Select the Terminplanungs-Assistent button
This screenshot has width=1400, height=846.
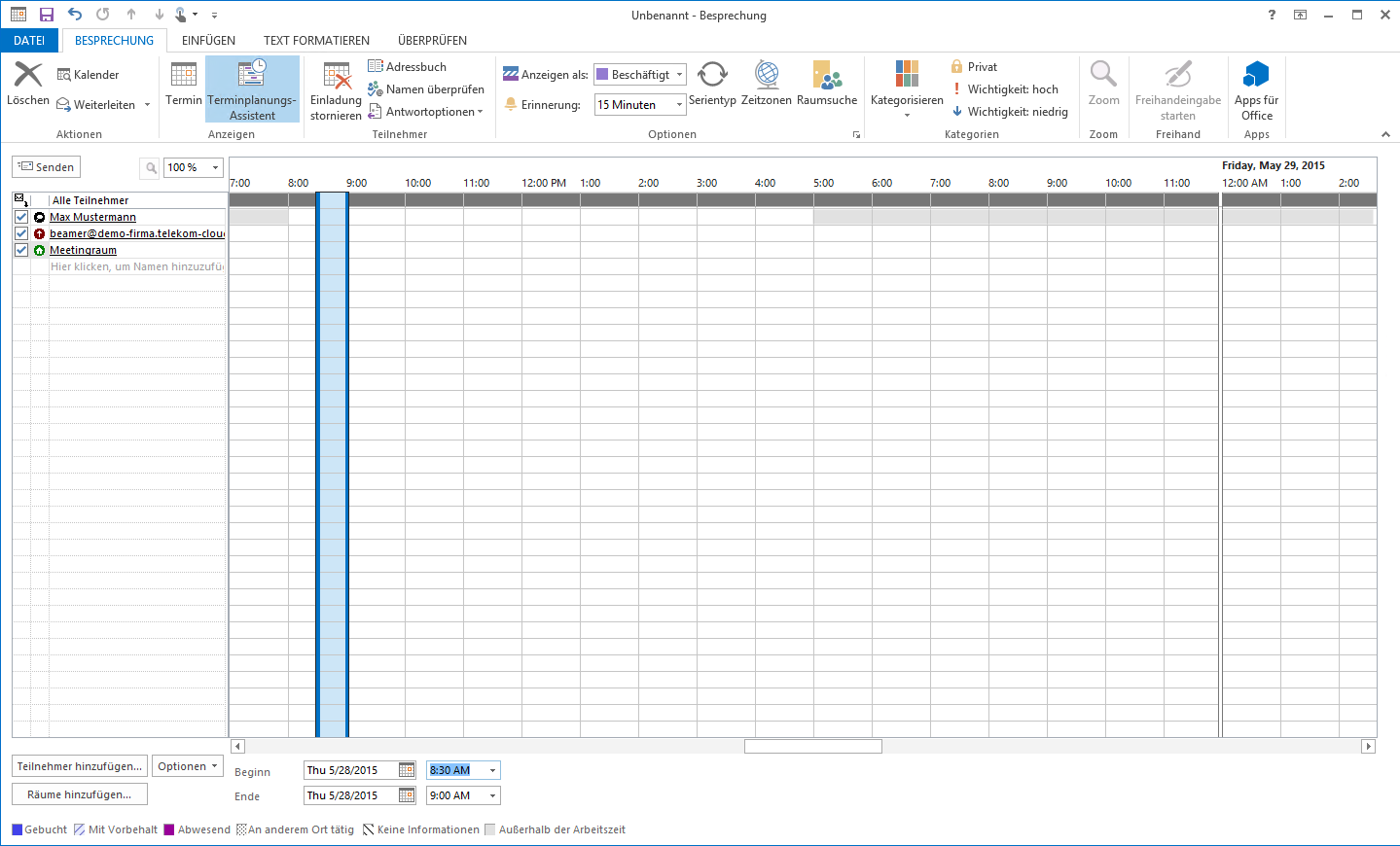click(252, 89)
